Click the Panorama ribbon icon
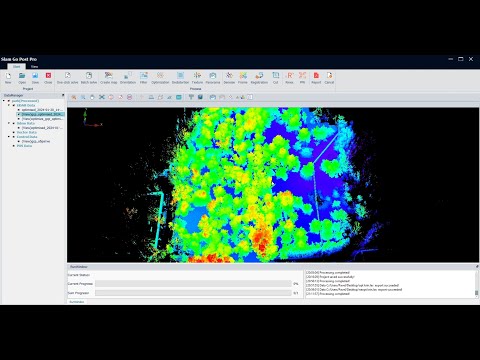This screenshot has width=480, height=360. tap(213, 78)
